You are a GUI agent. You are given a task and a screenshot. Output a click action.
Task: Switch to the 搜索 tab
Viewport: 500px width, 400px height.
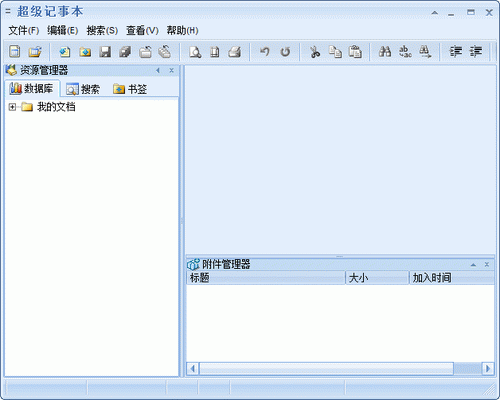point(83,89)
